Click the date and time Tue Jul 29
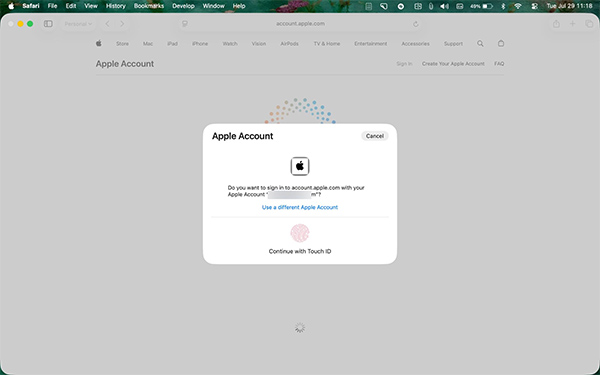600x375 pixels. pyautogui.click(x=569, y=6)
